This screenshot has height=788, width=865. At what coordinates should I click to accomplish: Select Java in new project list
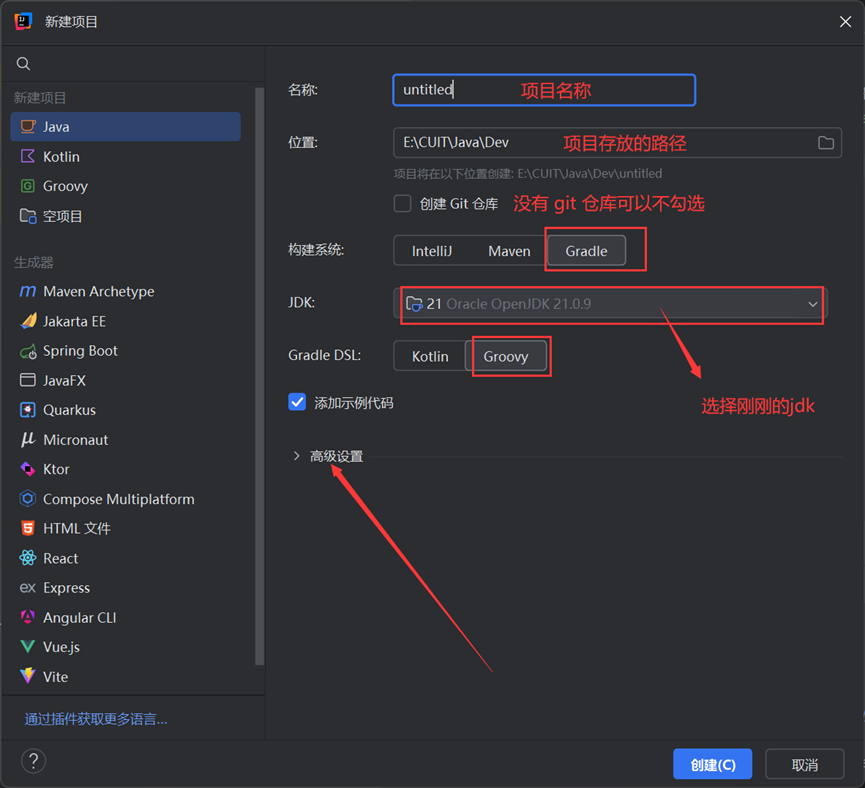[x=125, y=126]
